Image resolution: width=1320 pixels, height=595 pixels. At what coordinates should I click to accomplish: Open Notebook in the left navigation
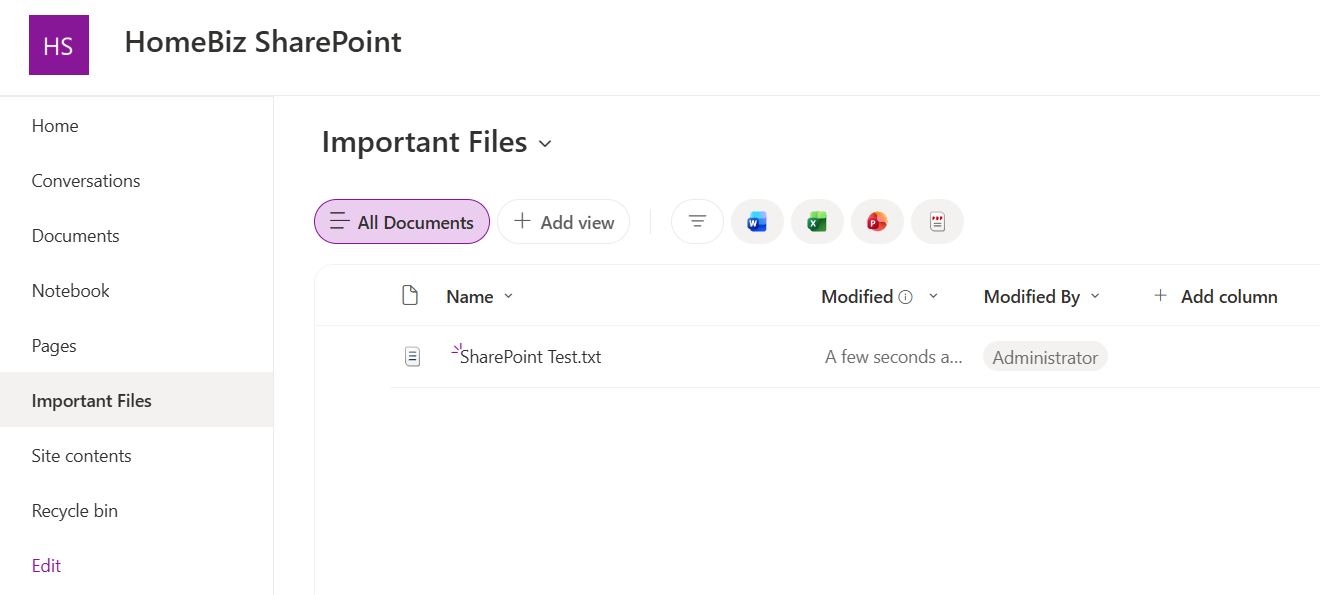coord(71,291)
